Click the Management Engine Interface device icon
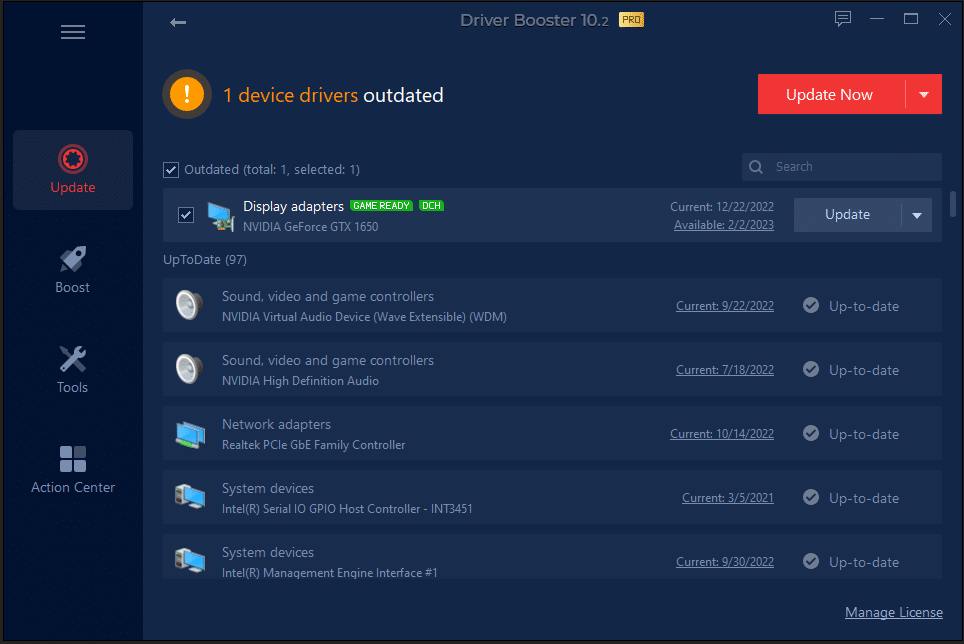The width and height of the screenshot is (964, 644). click(190, 560)
